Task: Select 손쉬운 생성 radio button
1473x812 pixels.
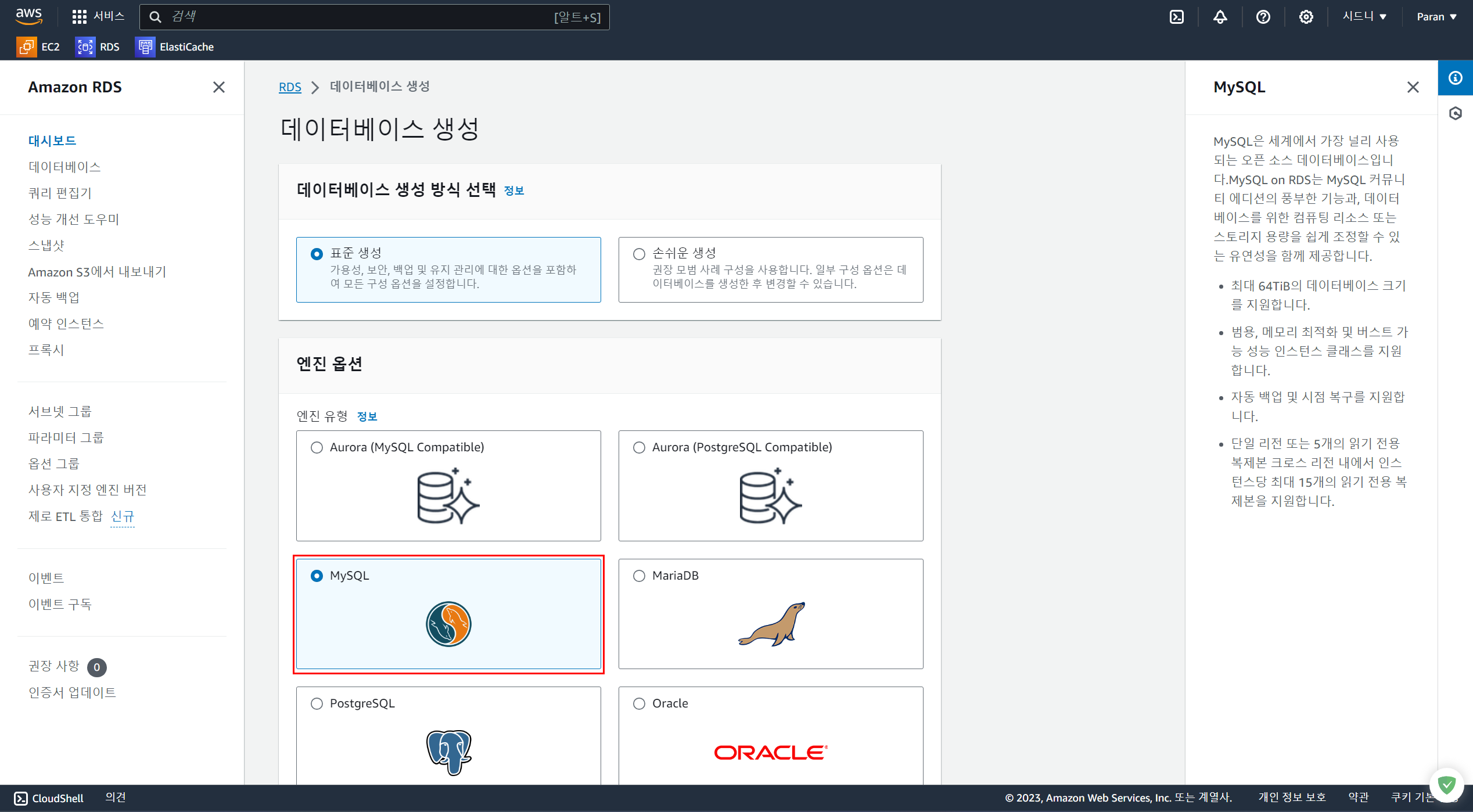Action: pos(639,254)
